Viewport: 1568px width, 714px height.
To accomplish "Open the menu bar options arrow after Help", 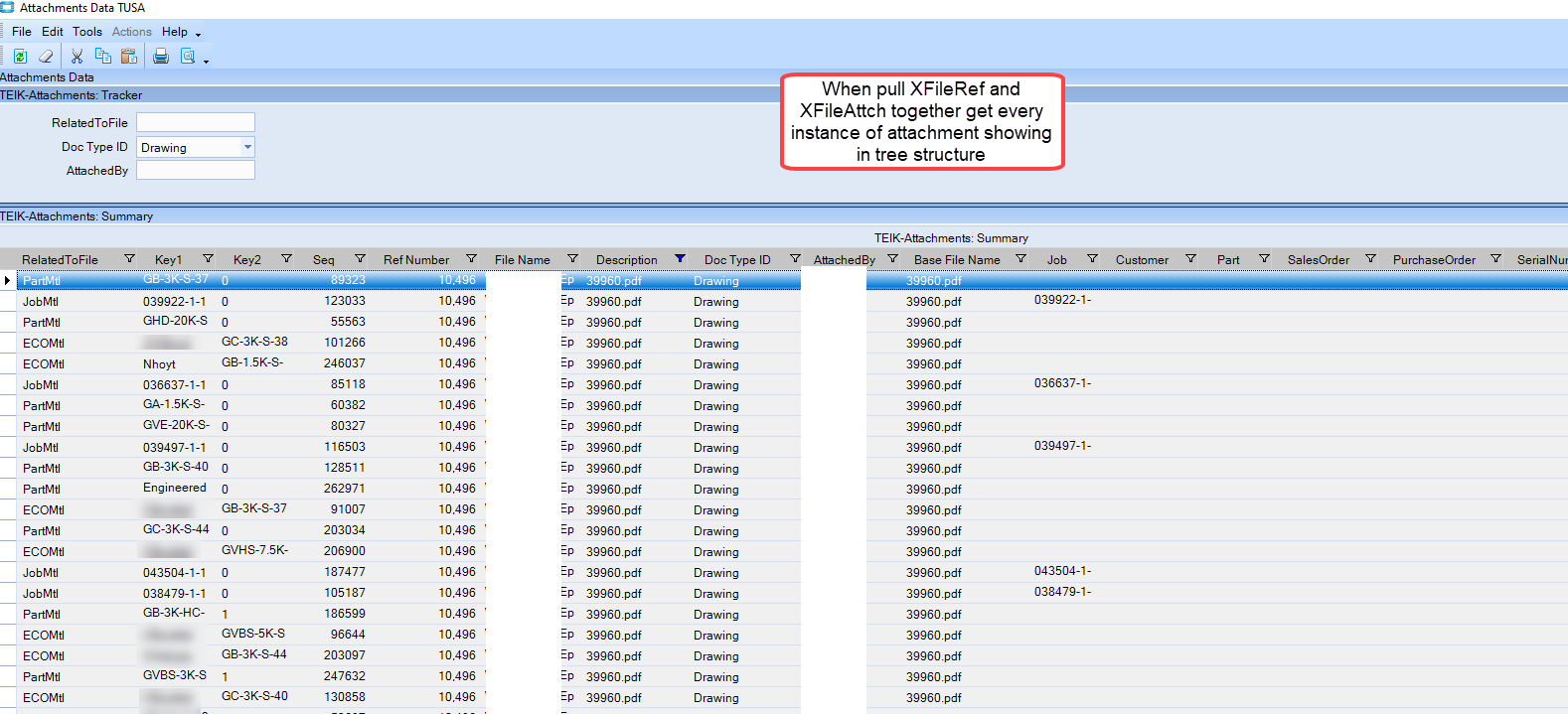I will (x=198, y=35).
